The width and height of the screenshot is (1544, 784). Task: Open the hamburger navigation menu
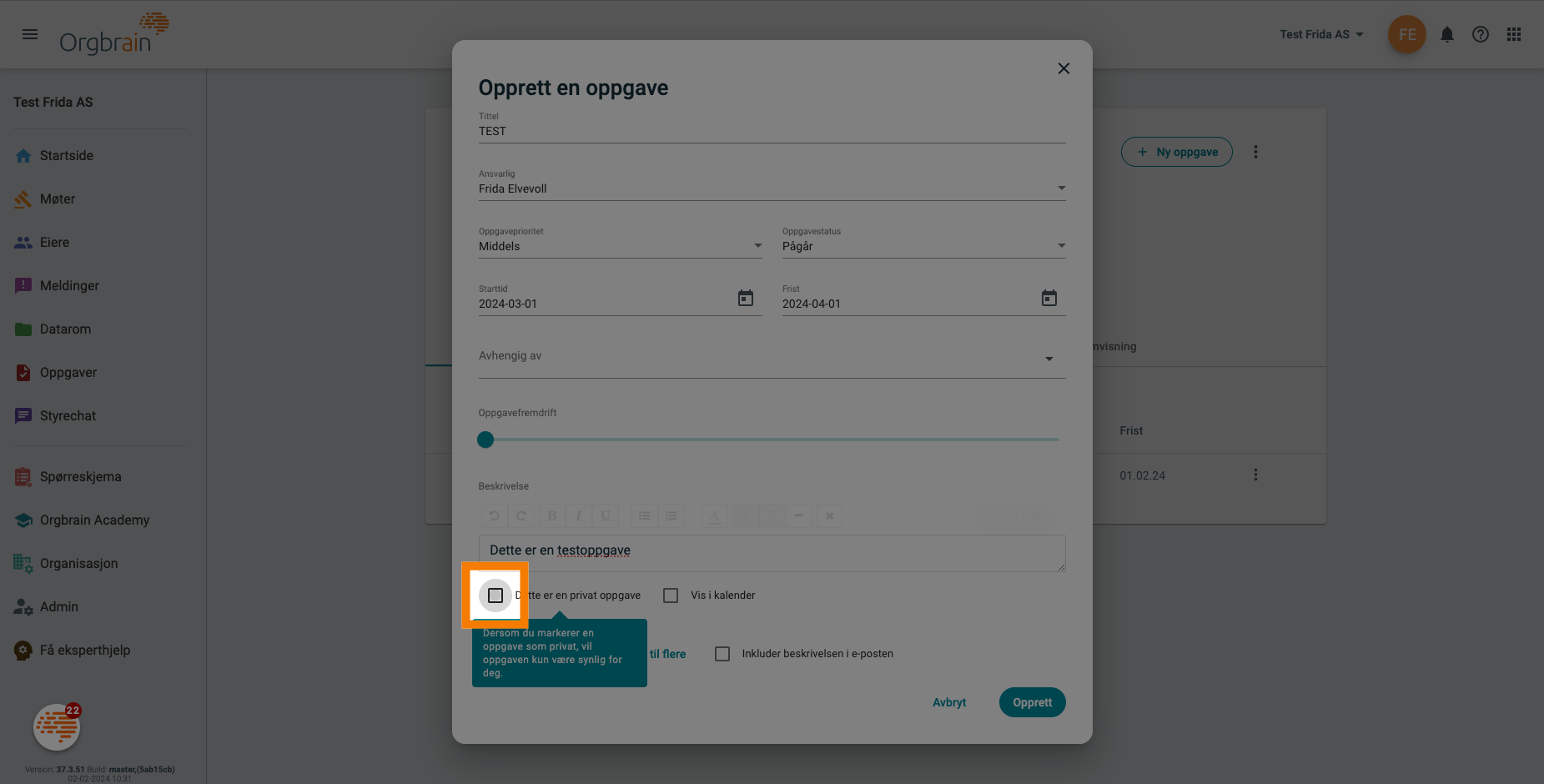[x=30, y=34]
